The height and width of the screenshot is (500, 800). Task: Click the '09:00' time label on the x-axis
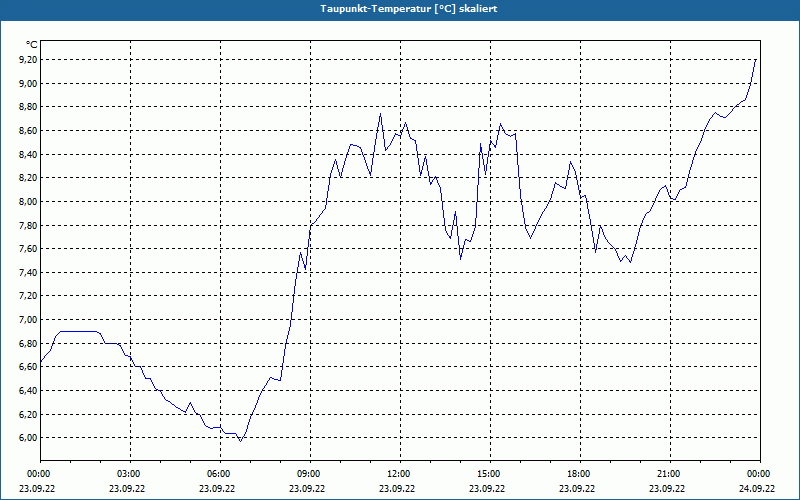click(308, 474)
